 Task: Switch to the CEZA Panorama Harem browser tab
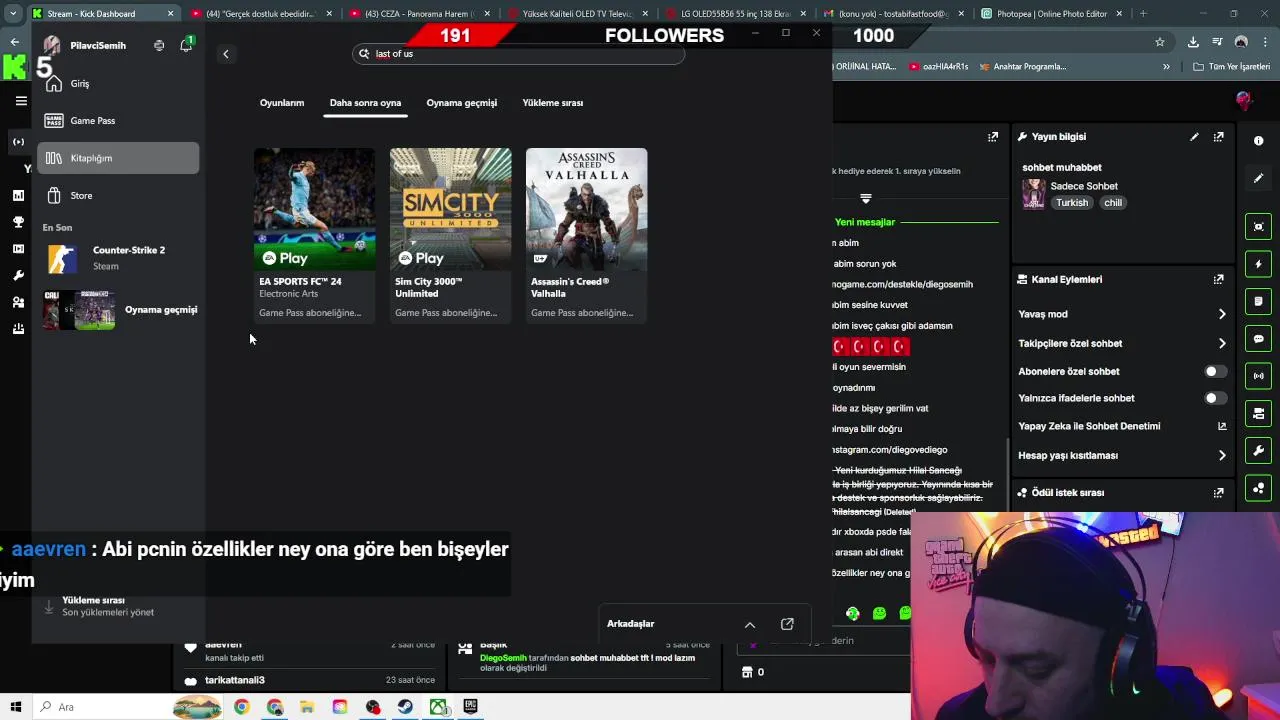click(x=421, y=14)
